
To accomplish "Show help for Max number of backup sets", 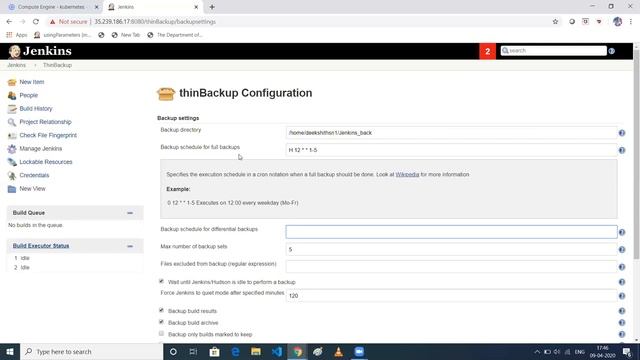I will [x=622, y=249].
